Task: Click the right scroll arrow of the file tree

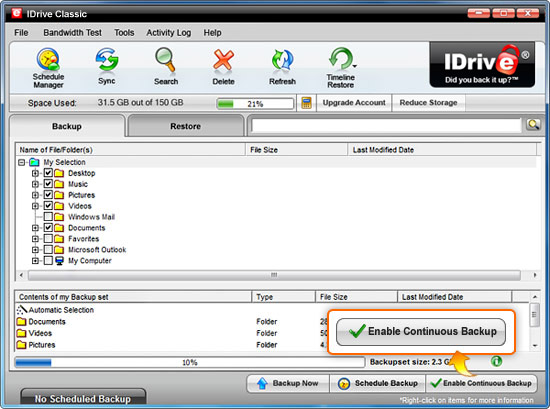Action: click(535, 275)
